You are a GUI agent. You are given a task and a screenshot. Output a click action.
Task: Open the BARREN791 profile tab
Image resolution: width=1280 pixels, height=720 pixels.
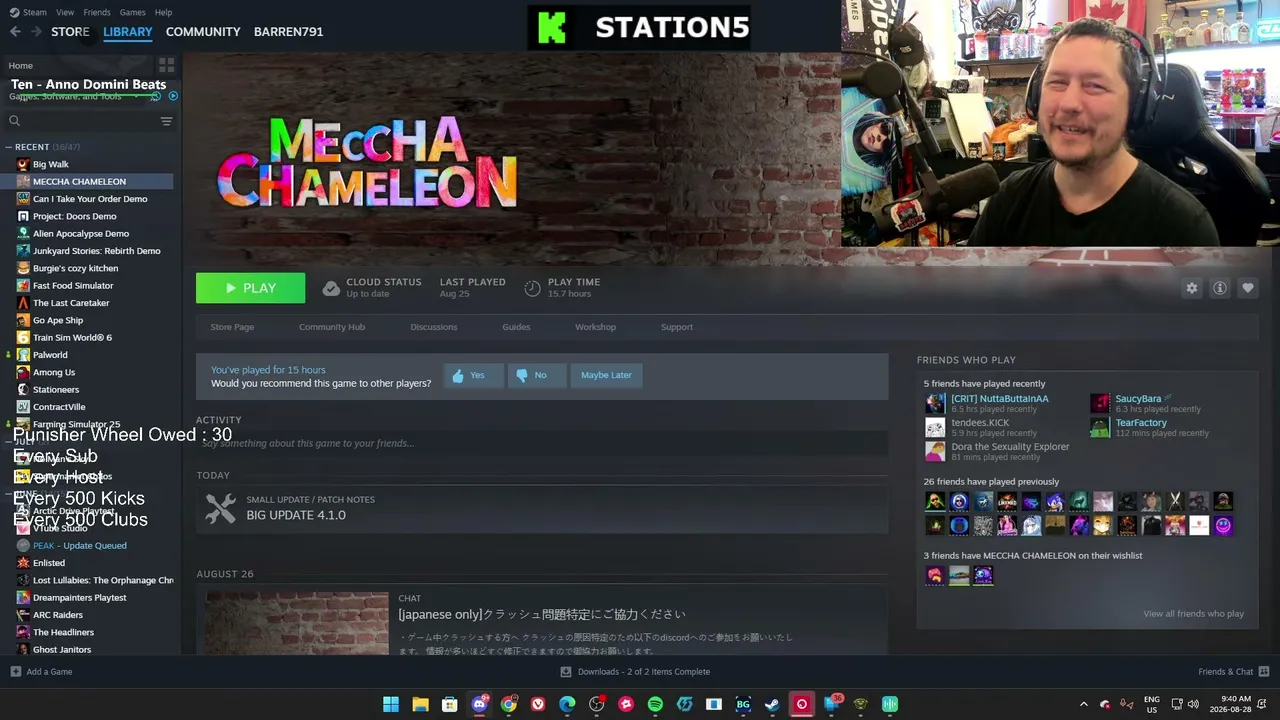pyautogui.click(x=288, y=32)
